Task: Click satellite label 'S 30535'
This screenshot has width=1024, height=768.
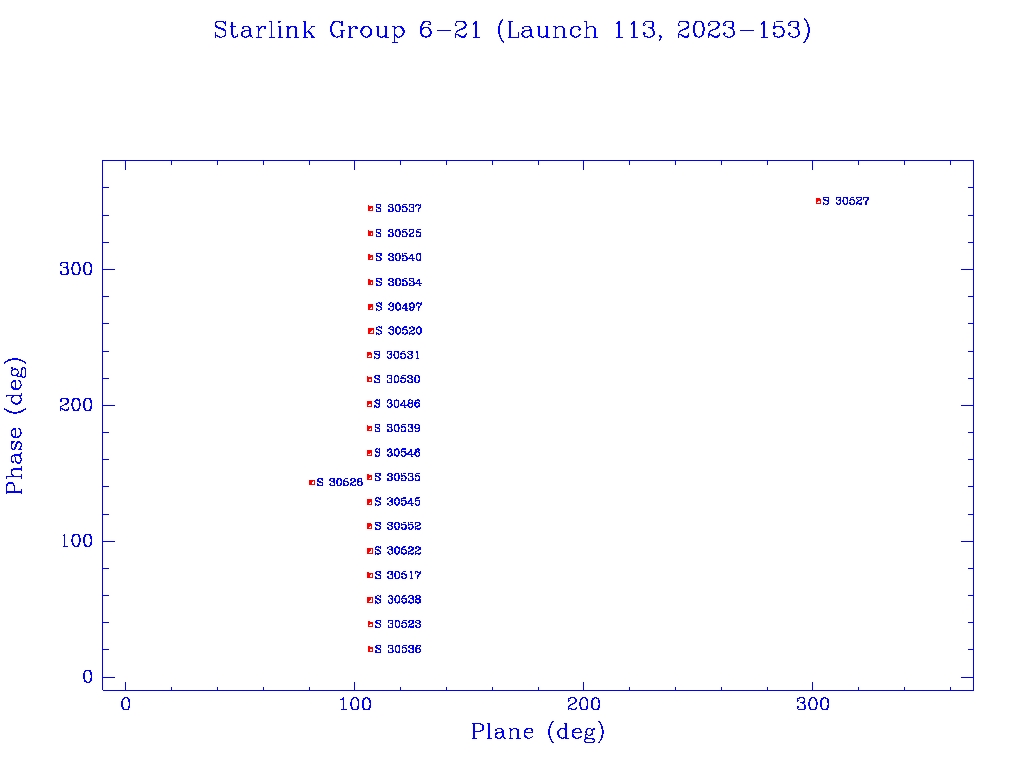Action: 397,477
